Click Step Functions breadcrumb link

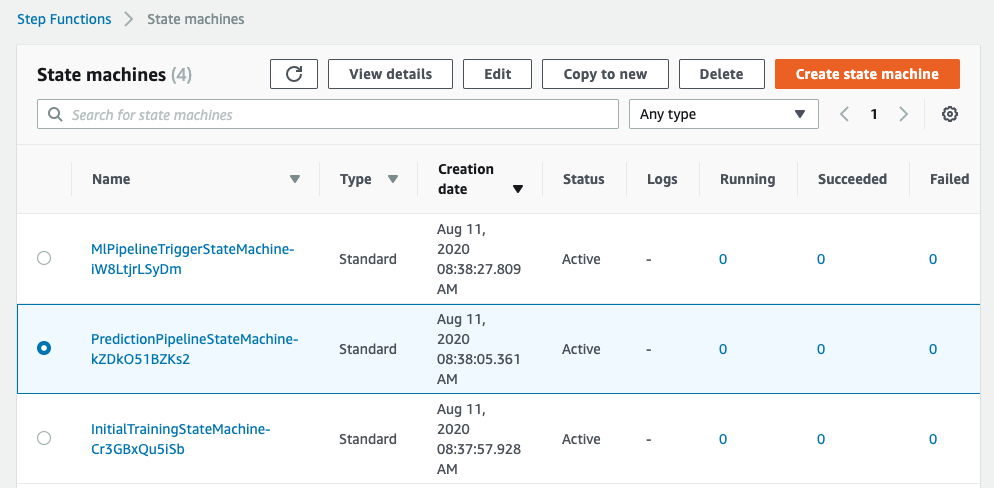(x=64, y=19)
